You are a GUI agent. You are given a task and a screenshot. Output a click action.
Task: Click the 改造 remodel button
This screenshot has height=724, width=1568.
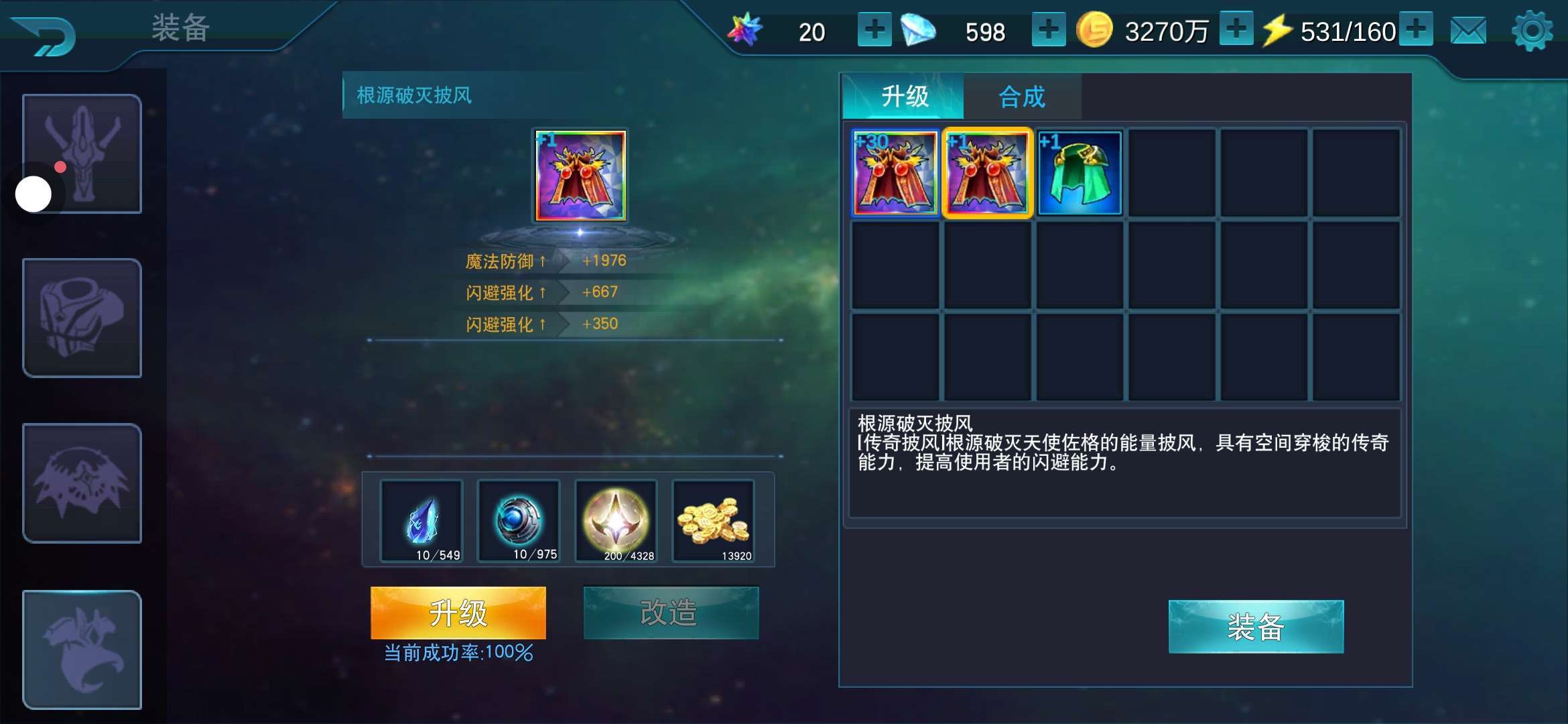coord(671,613)
